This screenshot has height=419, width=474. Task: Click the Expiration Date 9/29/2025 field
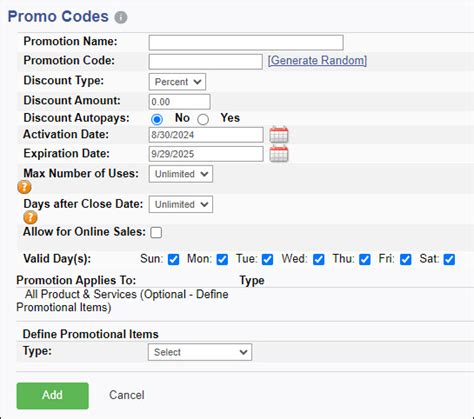click(206, 154)
